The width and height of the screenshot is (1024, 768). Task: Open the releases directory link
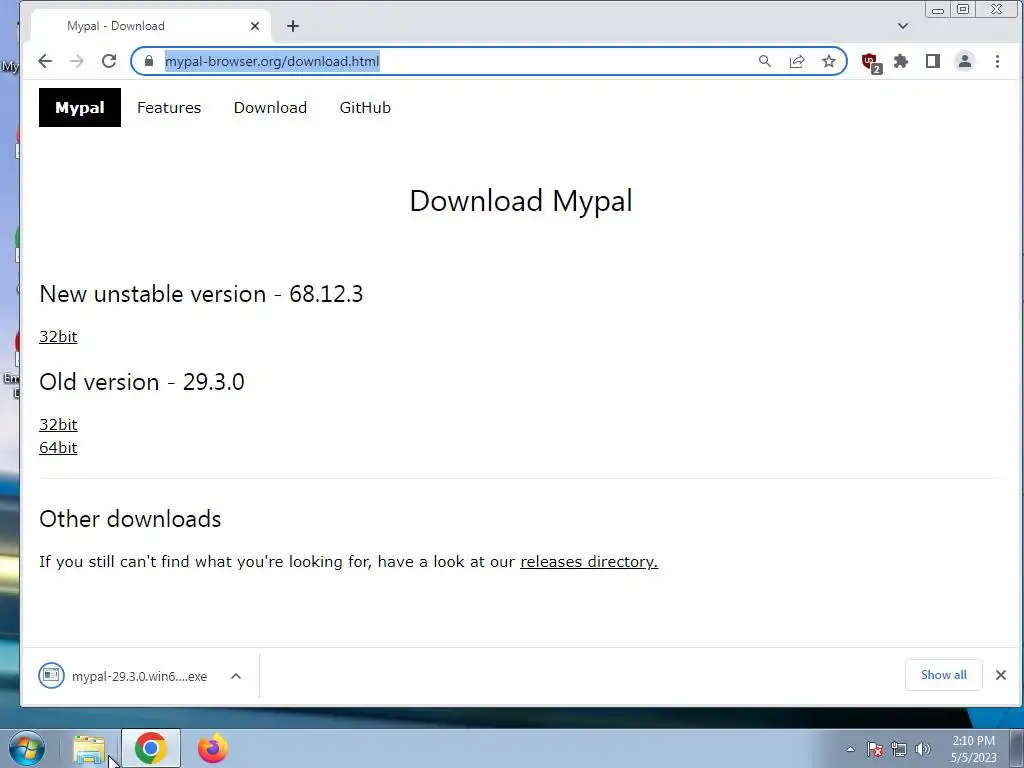tap(589, 562)
